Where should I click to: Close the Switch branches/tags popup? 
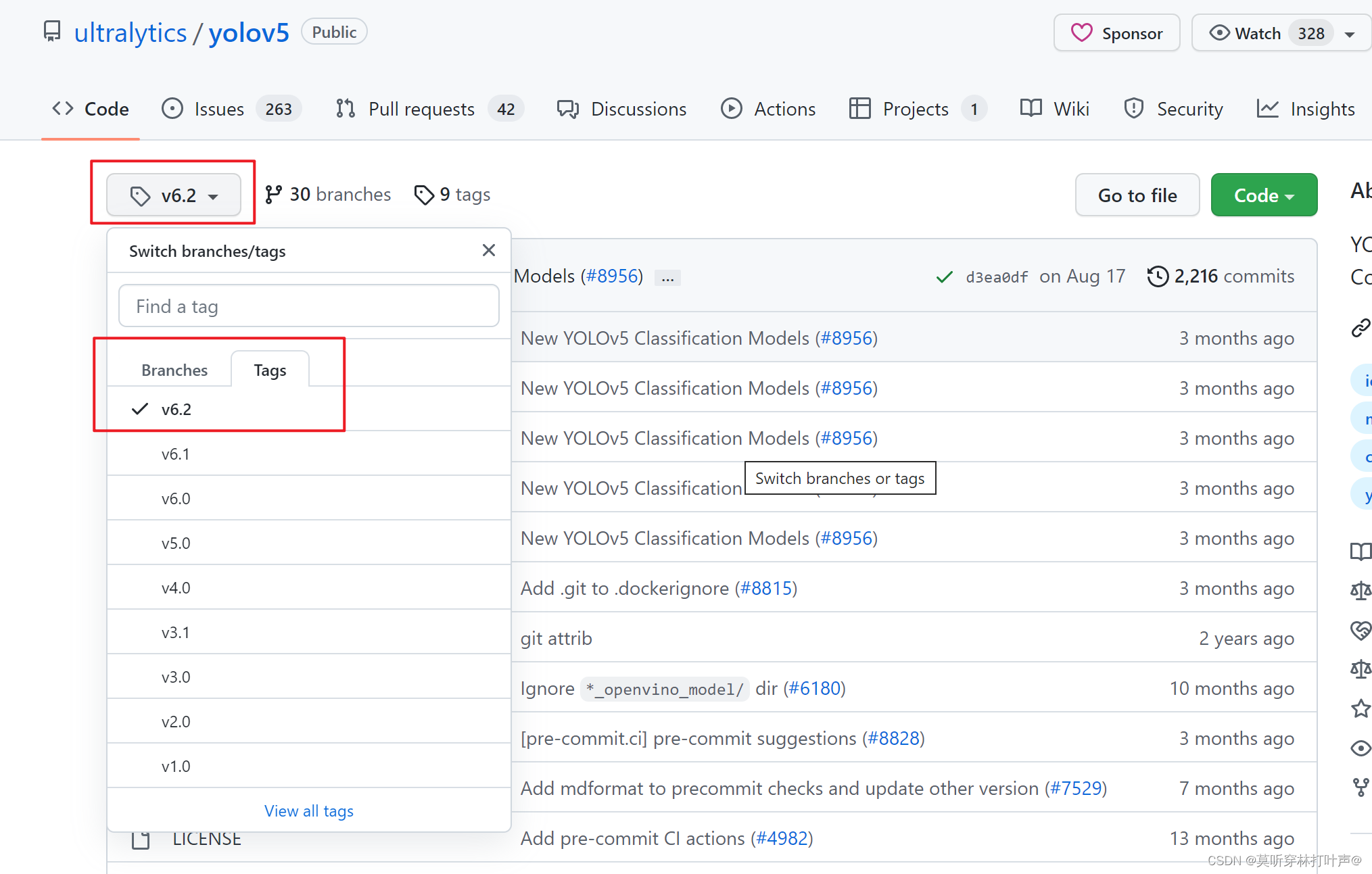click(489, 250)
